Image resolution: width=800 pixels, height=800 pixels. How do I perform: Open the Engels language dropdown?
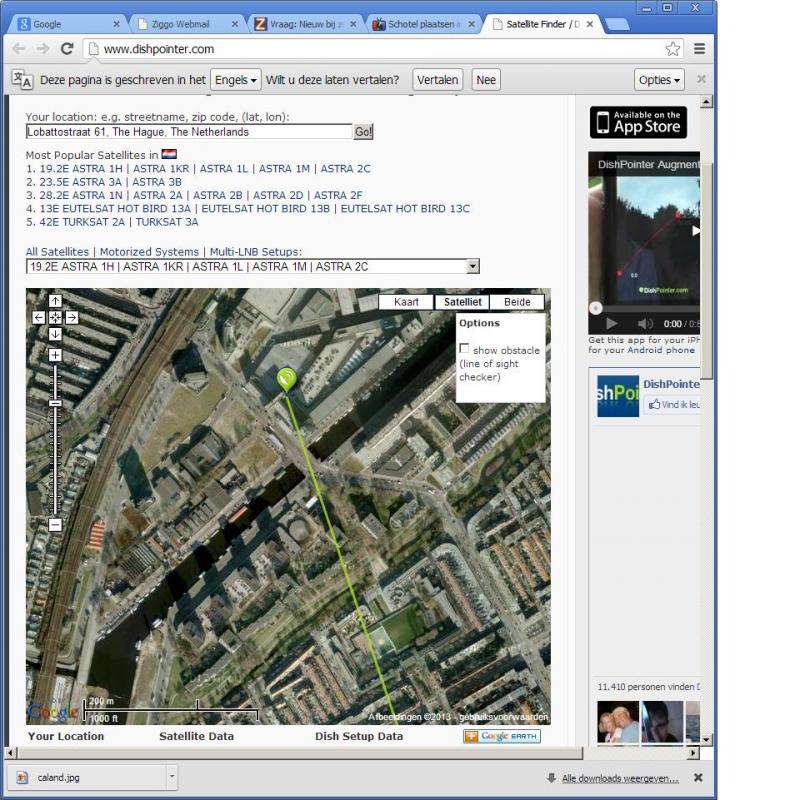point(236,80)
